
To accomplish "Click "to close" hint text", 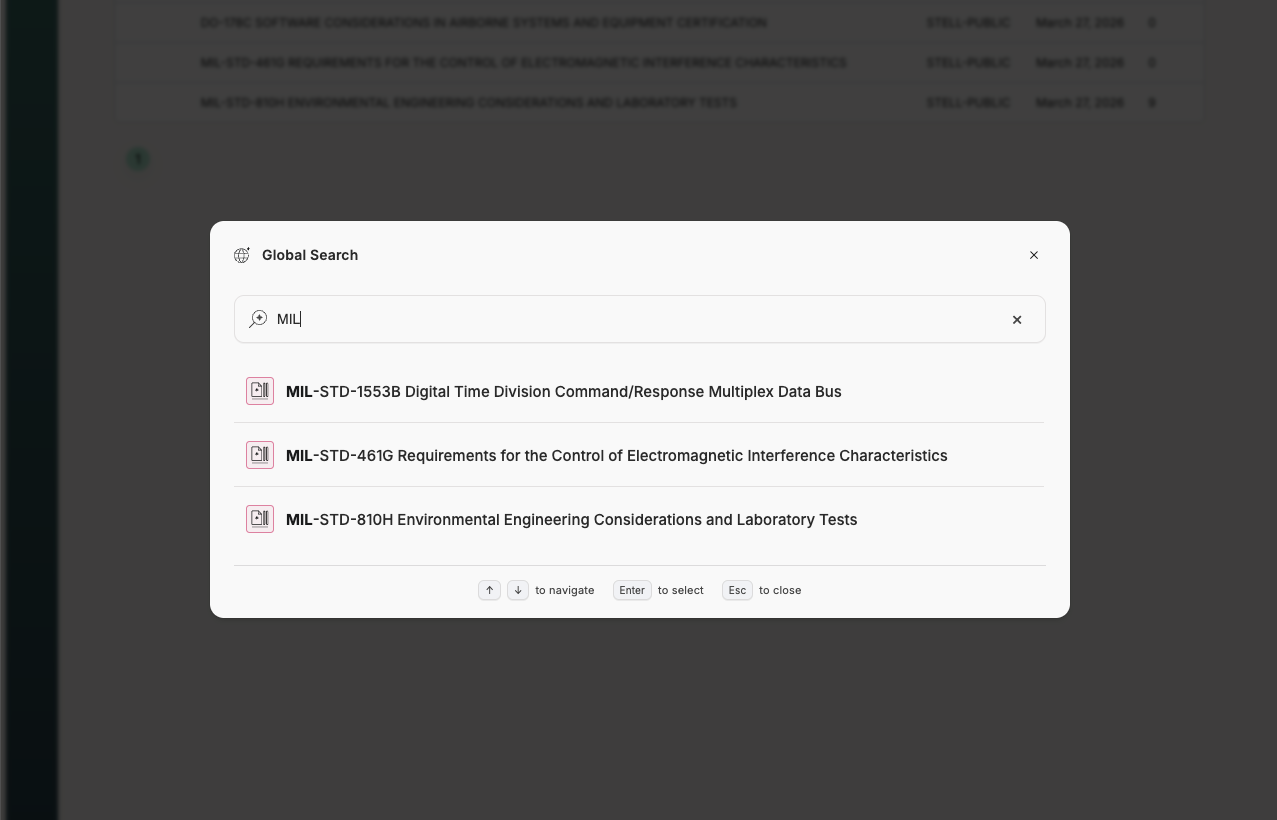I will (780, 590).
